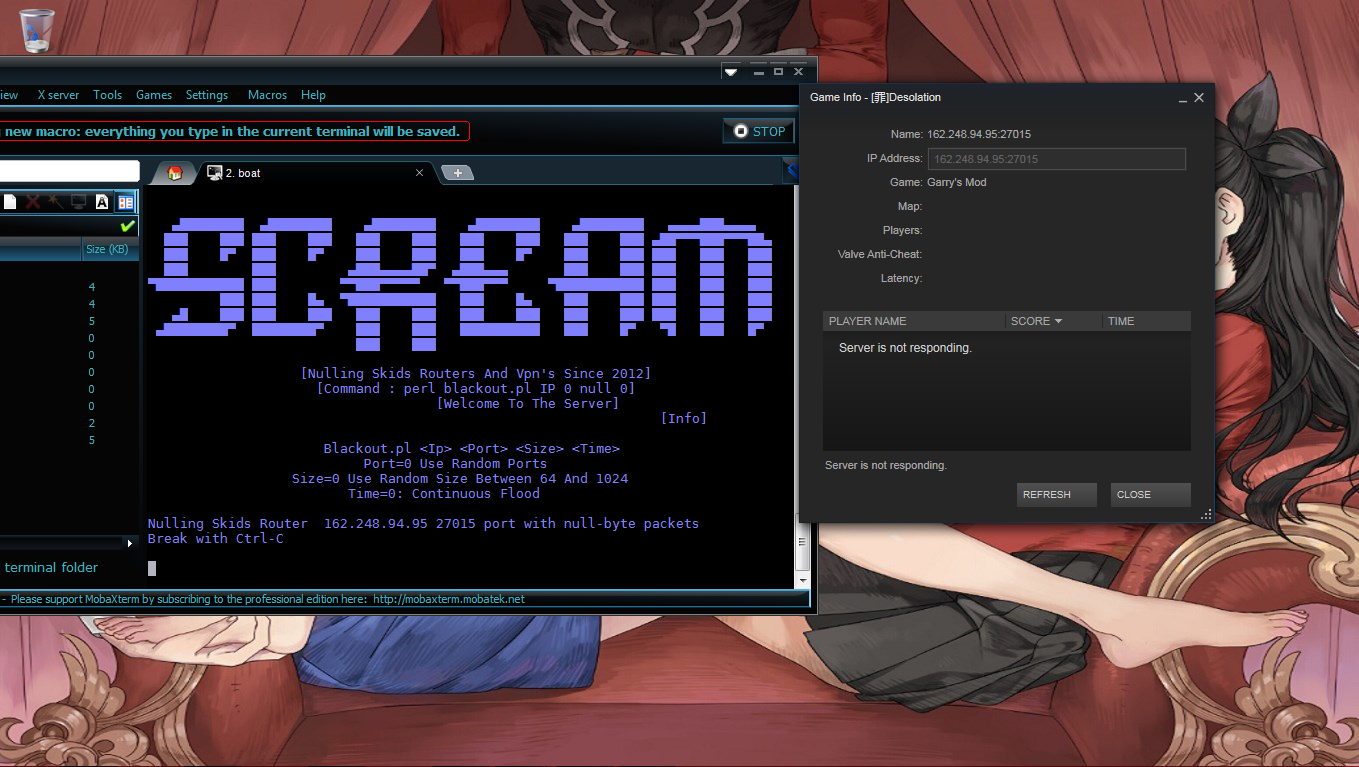1359x767 pixels.
Task: Click the file panel's right scroll arrow
Action: (x=129, y=543)
